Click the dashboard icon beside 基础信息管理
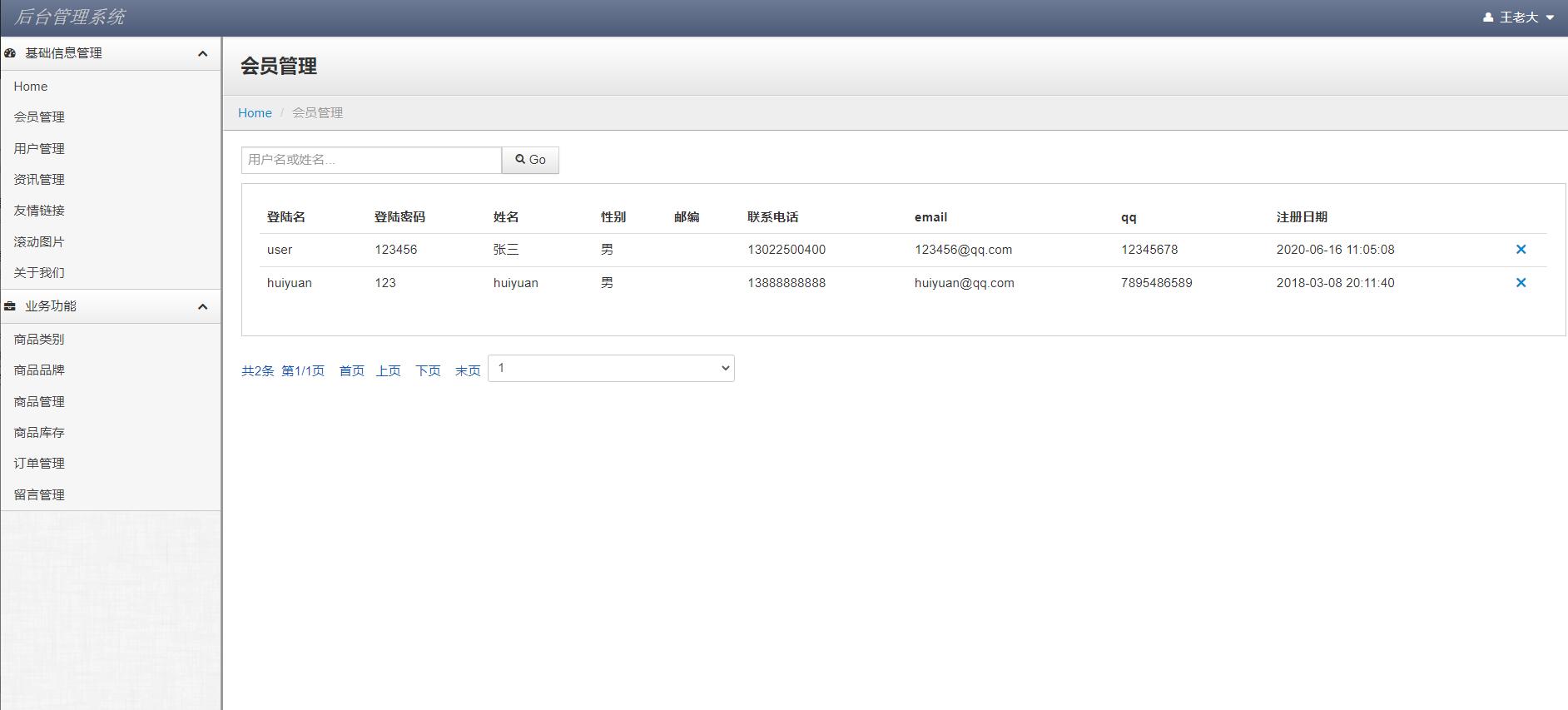The width and height of the screenshot is (1568, 710). tap(10, 53)
